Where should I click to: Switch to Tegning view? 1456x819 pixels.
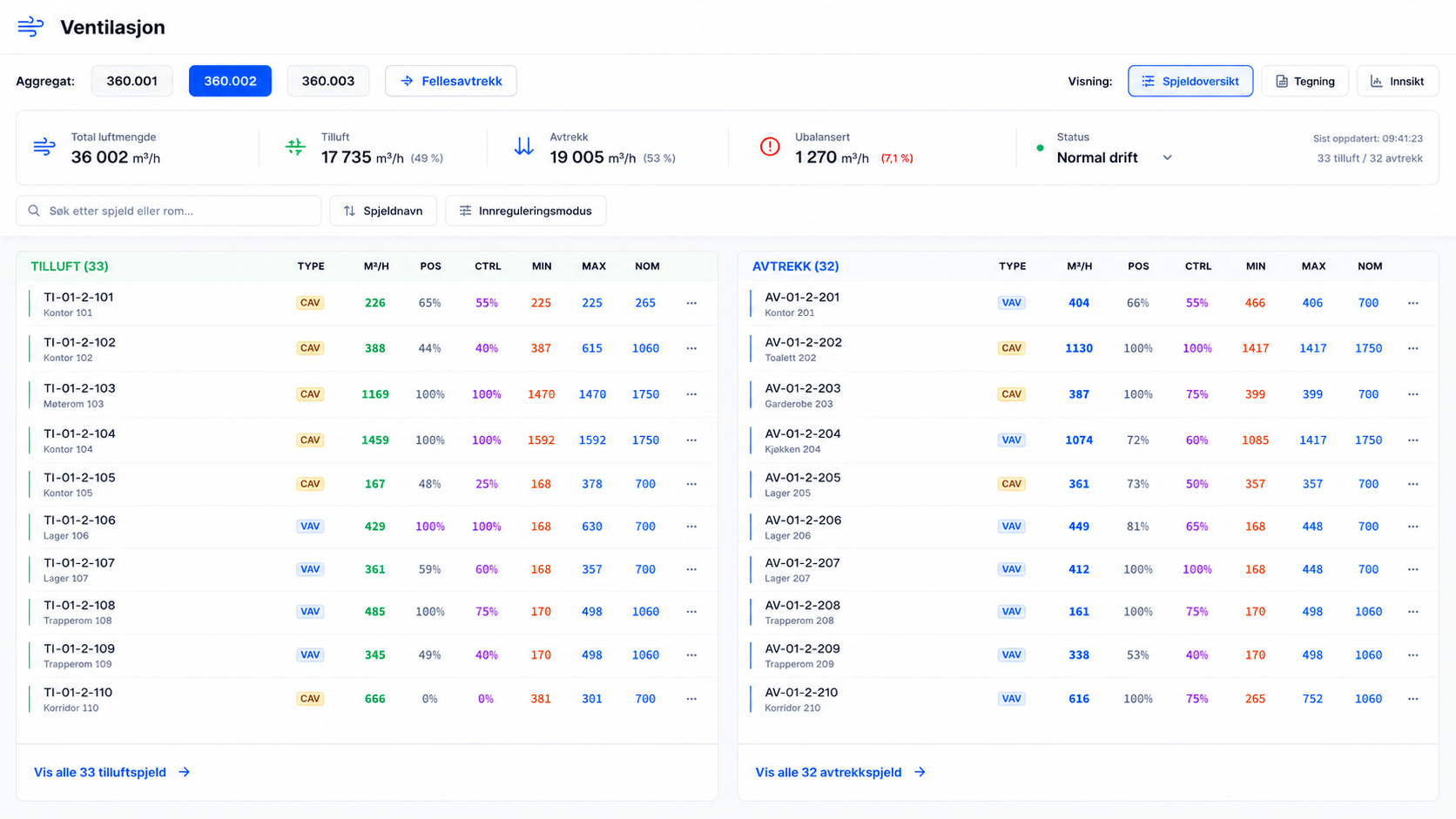pos(1304,81)
